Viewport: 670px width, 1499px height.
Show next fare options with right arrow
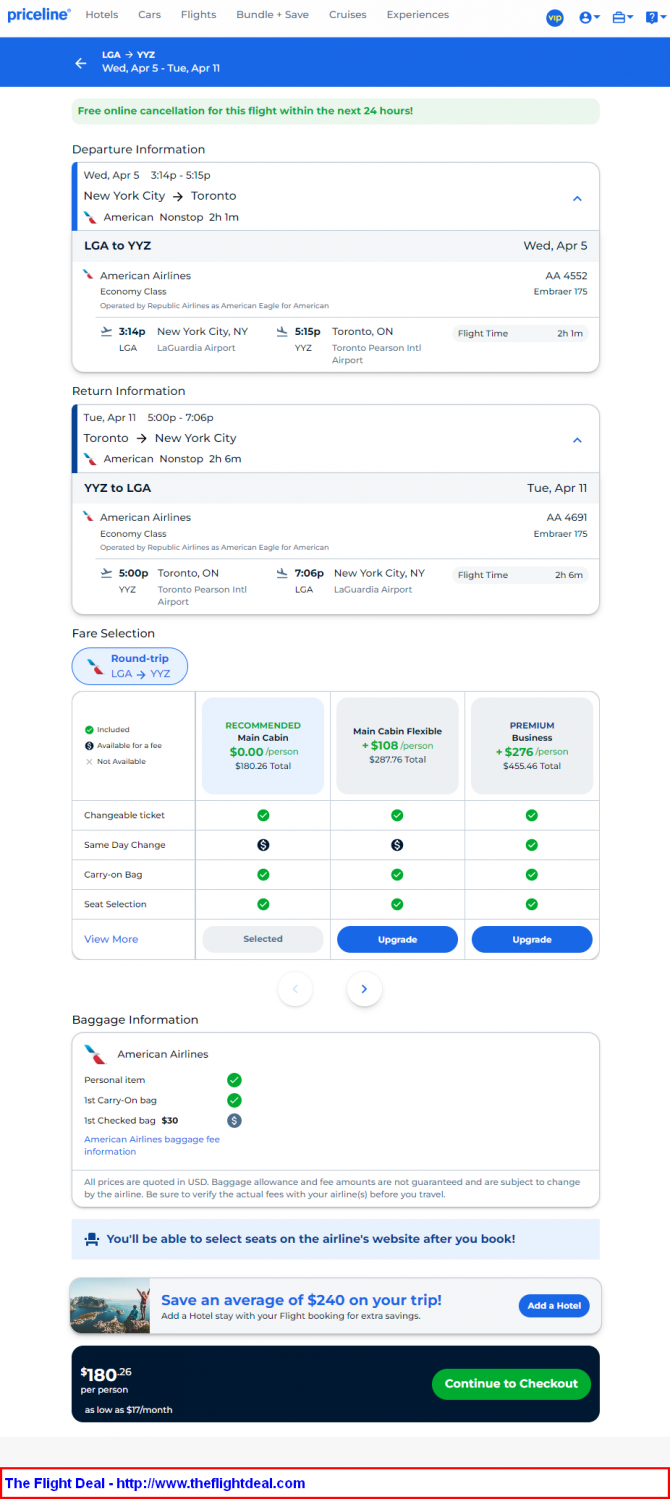364,989
